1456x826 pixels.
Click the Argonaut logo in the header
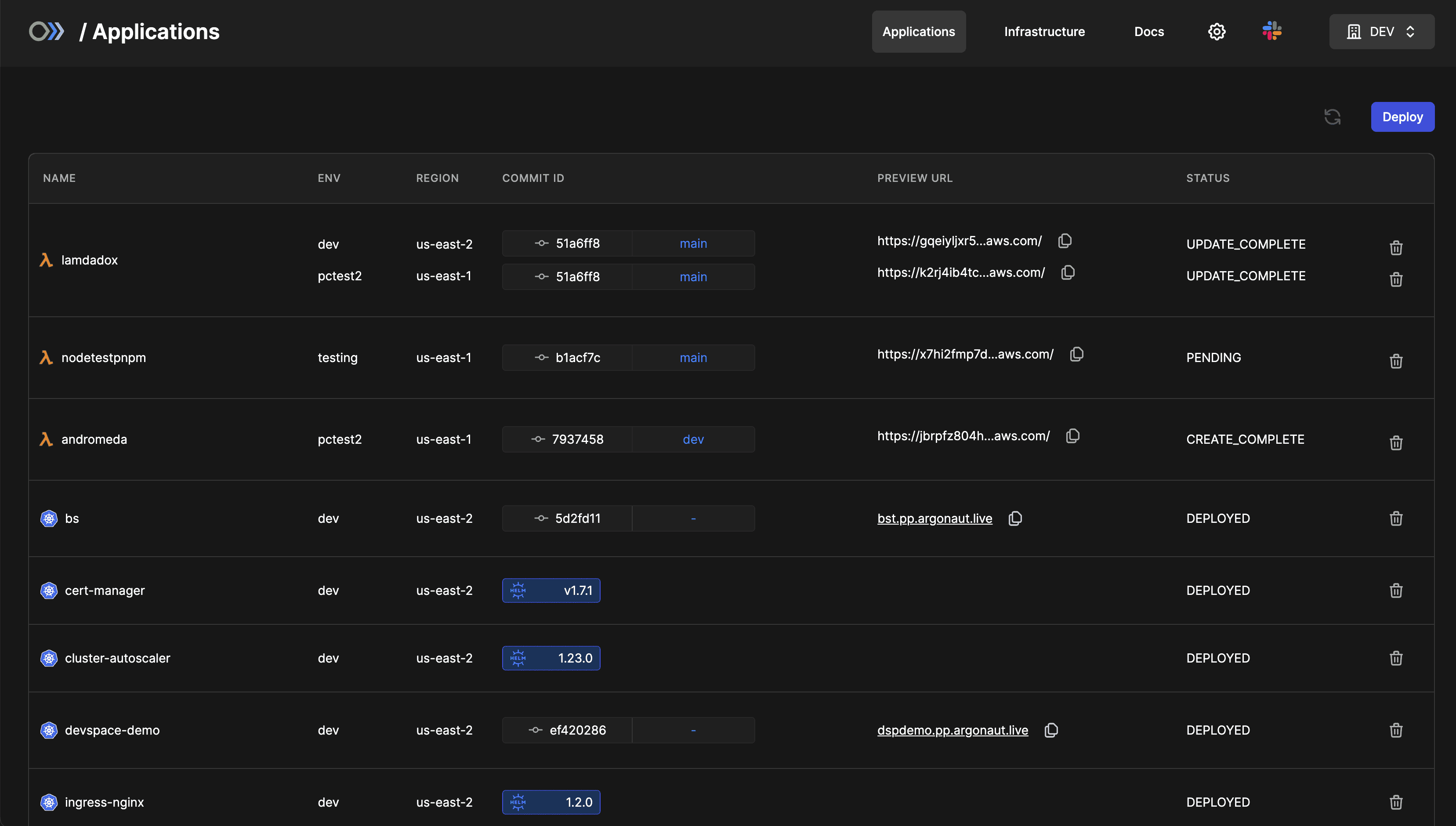(47, 31)
